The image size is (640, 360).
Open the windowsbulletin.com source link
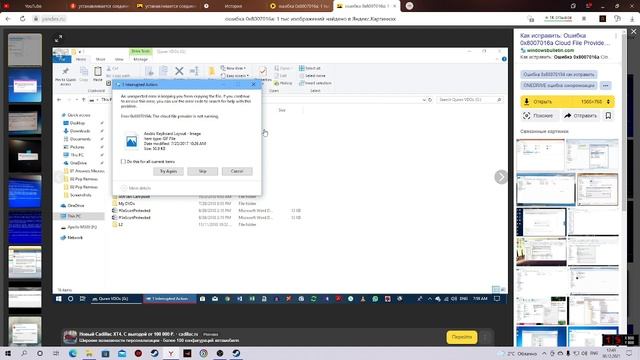pyautogui.click(x=550, y=50)
